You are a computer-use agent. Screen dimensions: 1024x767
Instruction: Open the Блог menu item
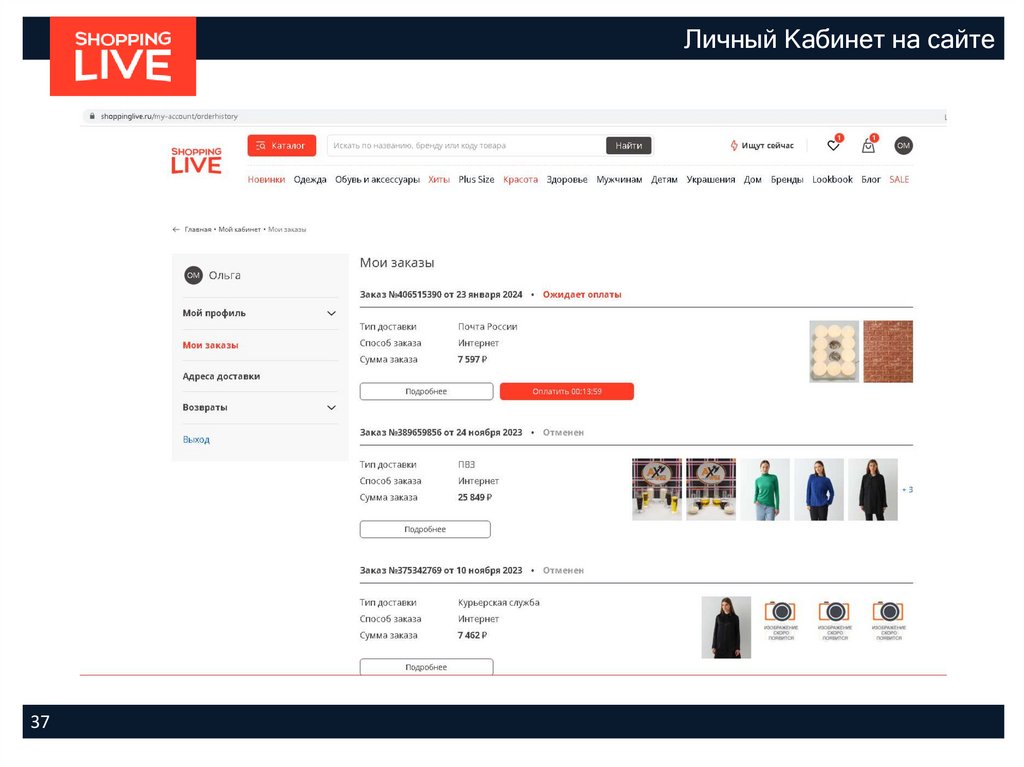[871, 180]
